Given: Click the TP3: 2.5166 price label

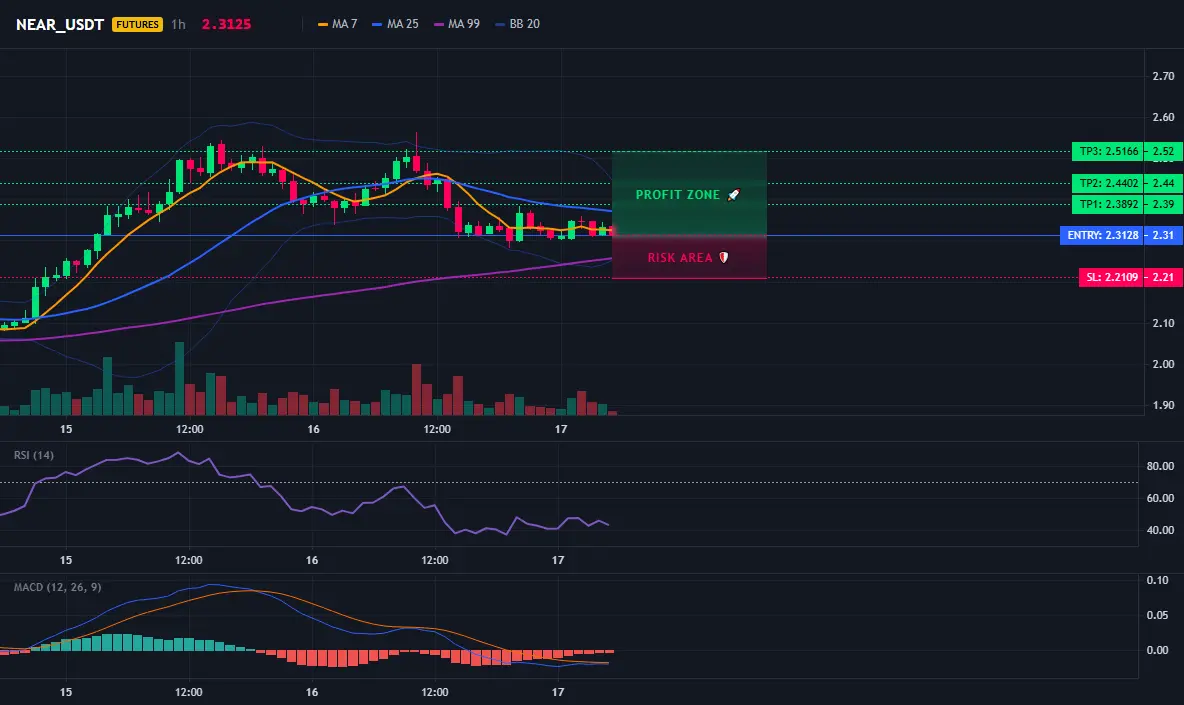Looking at the screenshot, I should [x=1108, y=151].
